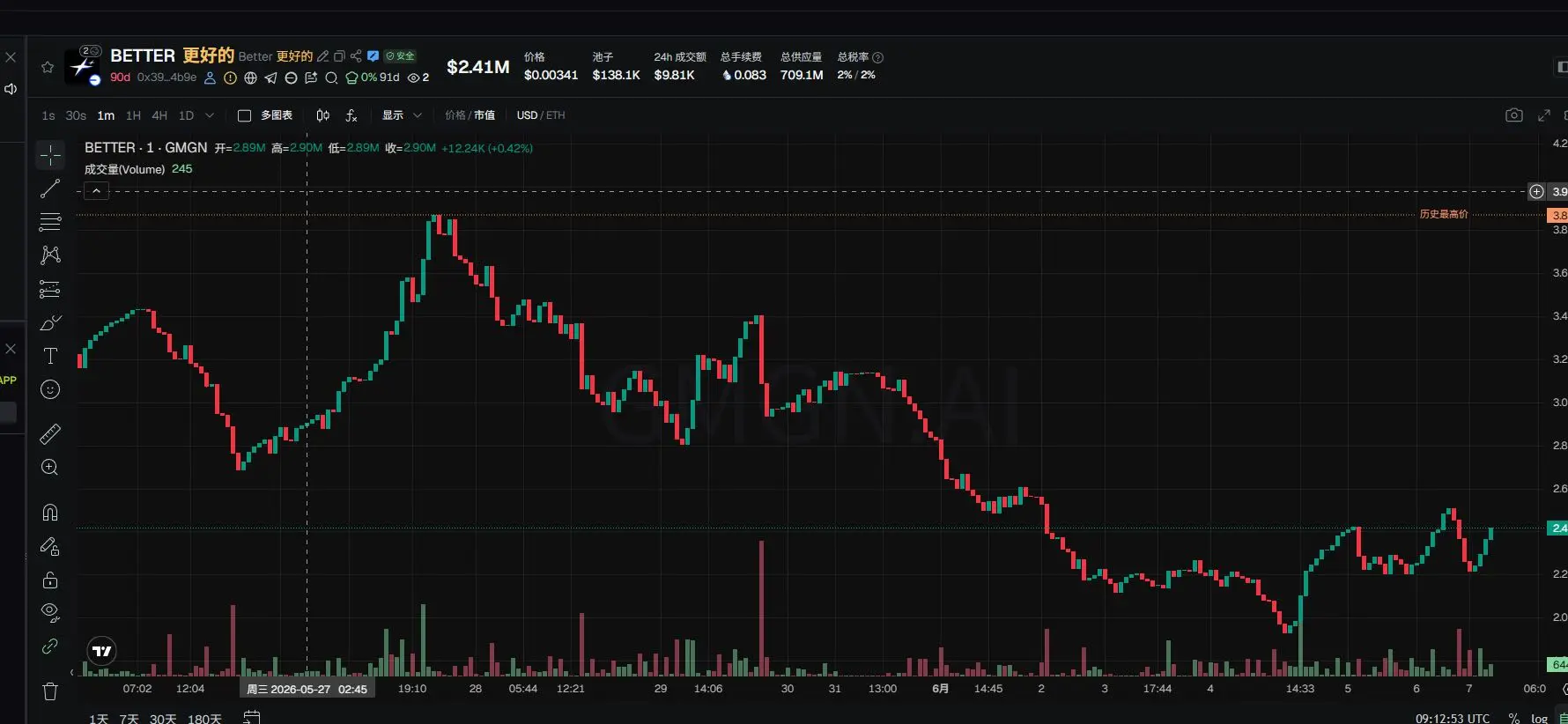1568x724 pixels.
Task: Click the warning info circle icon
Action: (x=230, y=78)
